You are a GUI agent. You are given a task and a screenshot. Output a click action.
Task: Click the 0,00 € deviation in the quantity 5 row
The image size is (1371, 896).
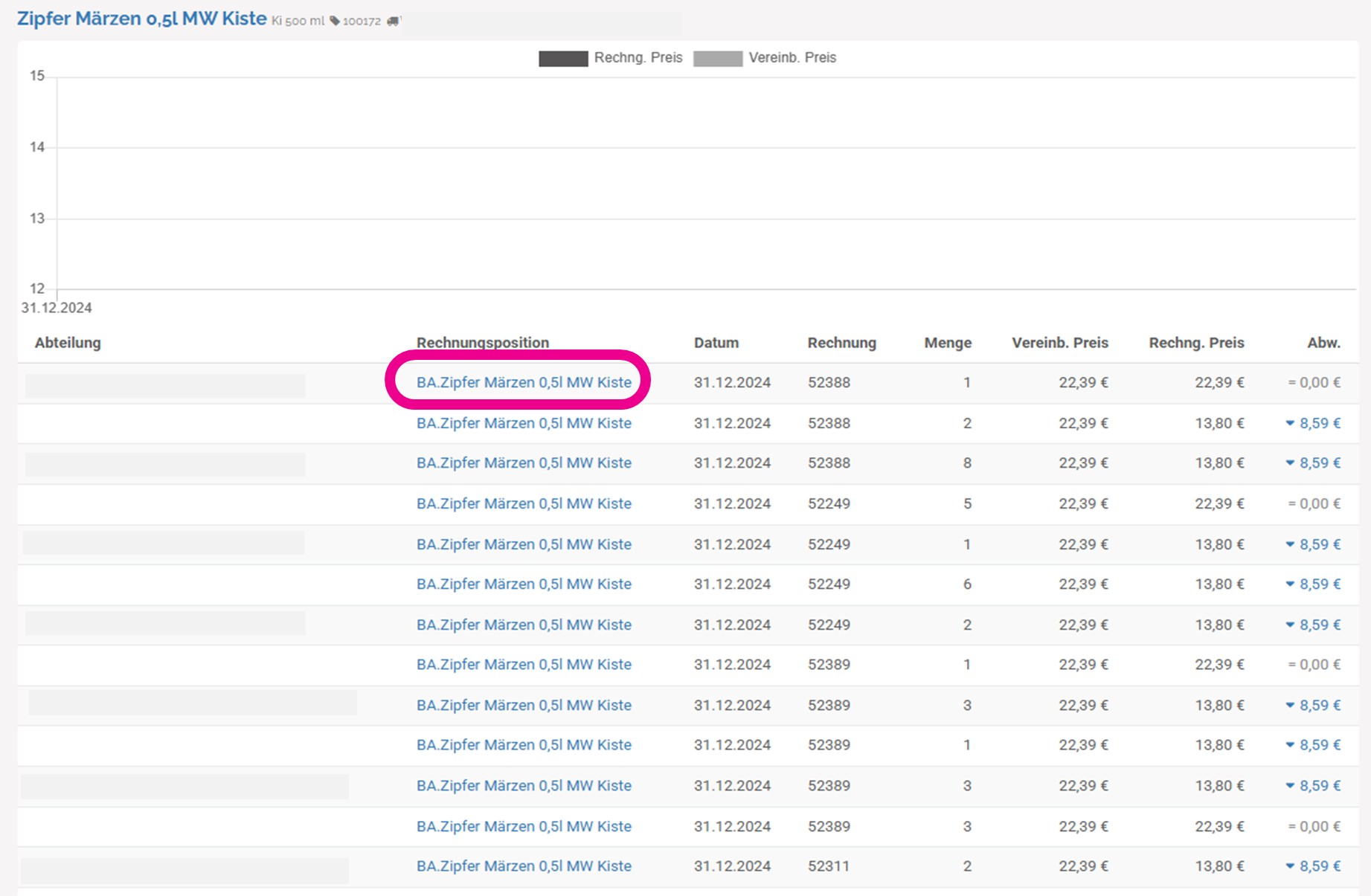(x=1320, y=503)
